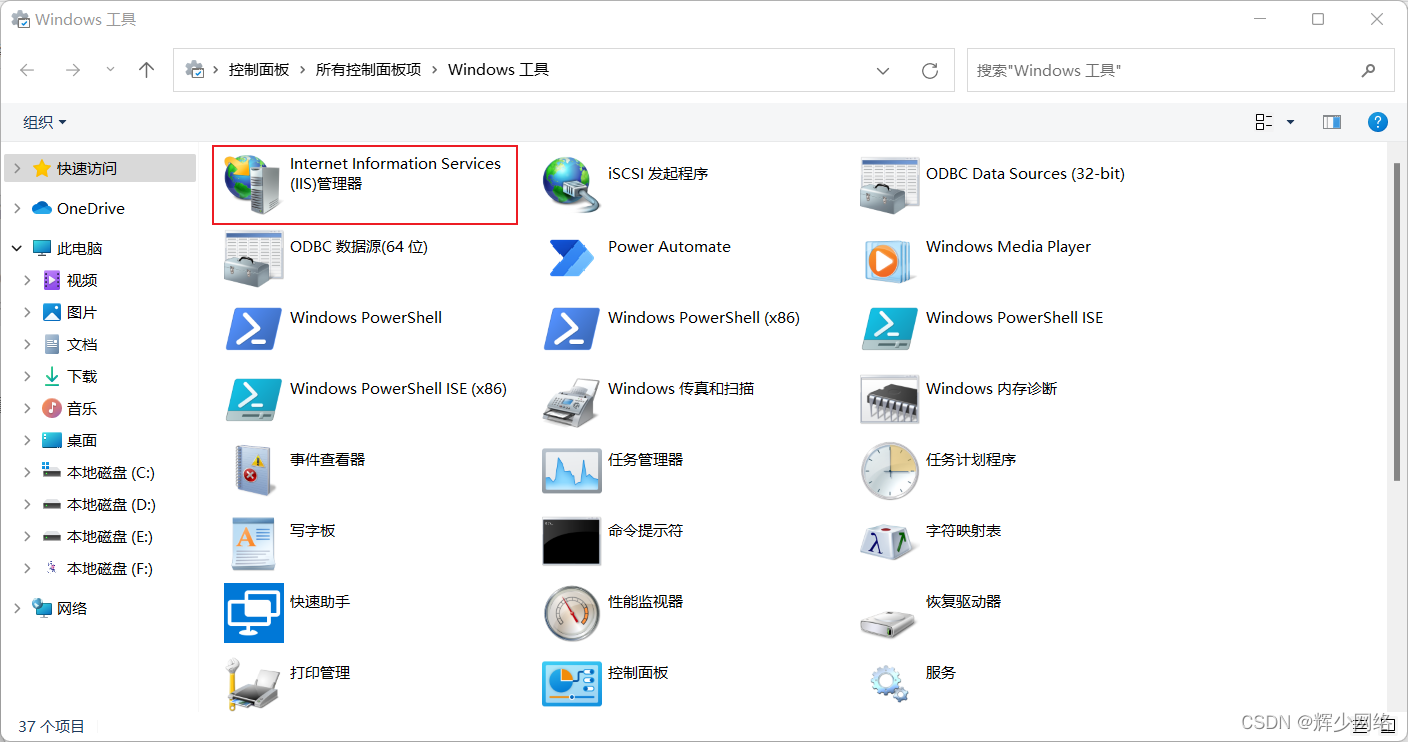The image size is (1408, 742).
Task: Click the search magnifier button
Action: [x=1369, y=71]
